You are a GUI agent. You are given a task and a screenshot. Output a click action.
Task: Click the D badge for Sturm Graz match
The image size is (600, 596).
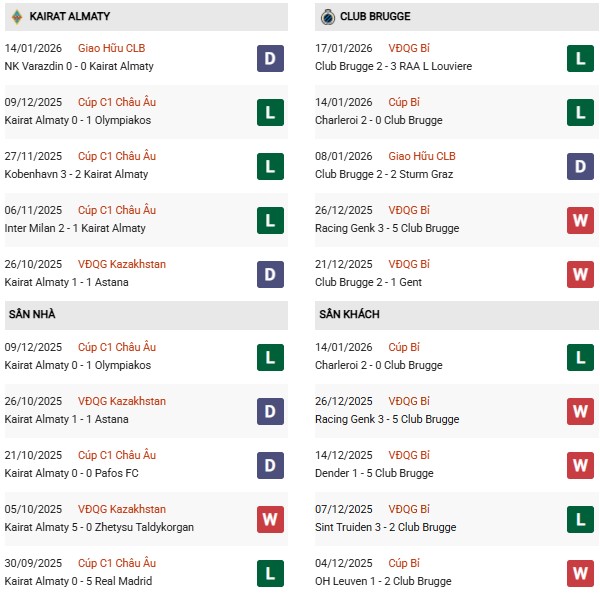(581, 166)
